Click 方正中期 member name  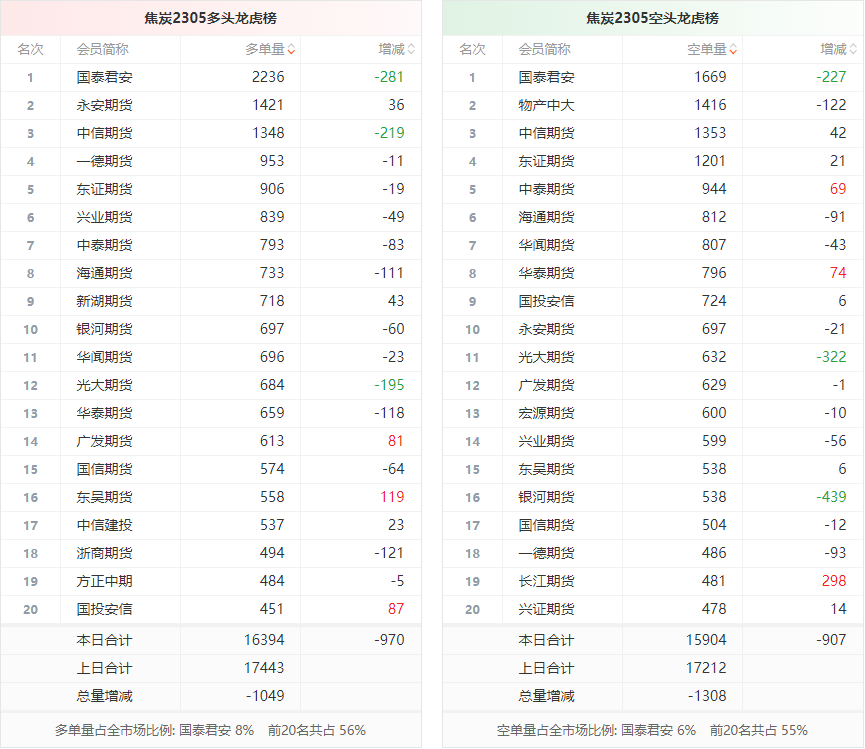104,581
